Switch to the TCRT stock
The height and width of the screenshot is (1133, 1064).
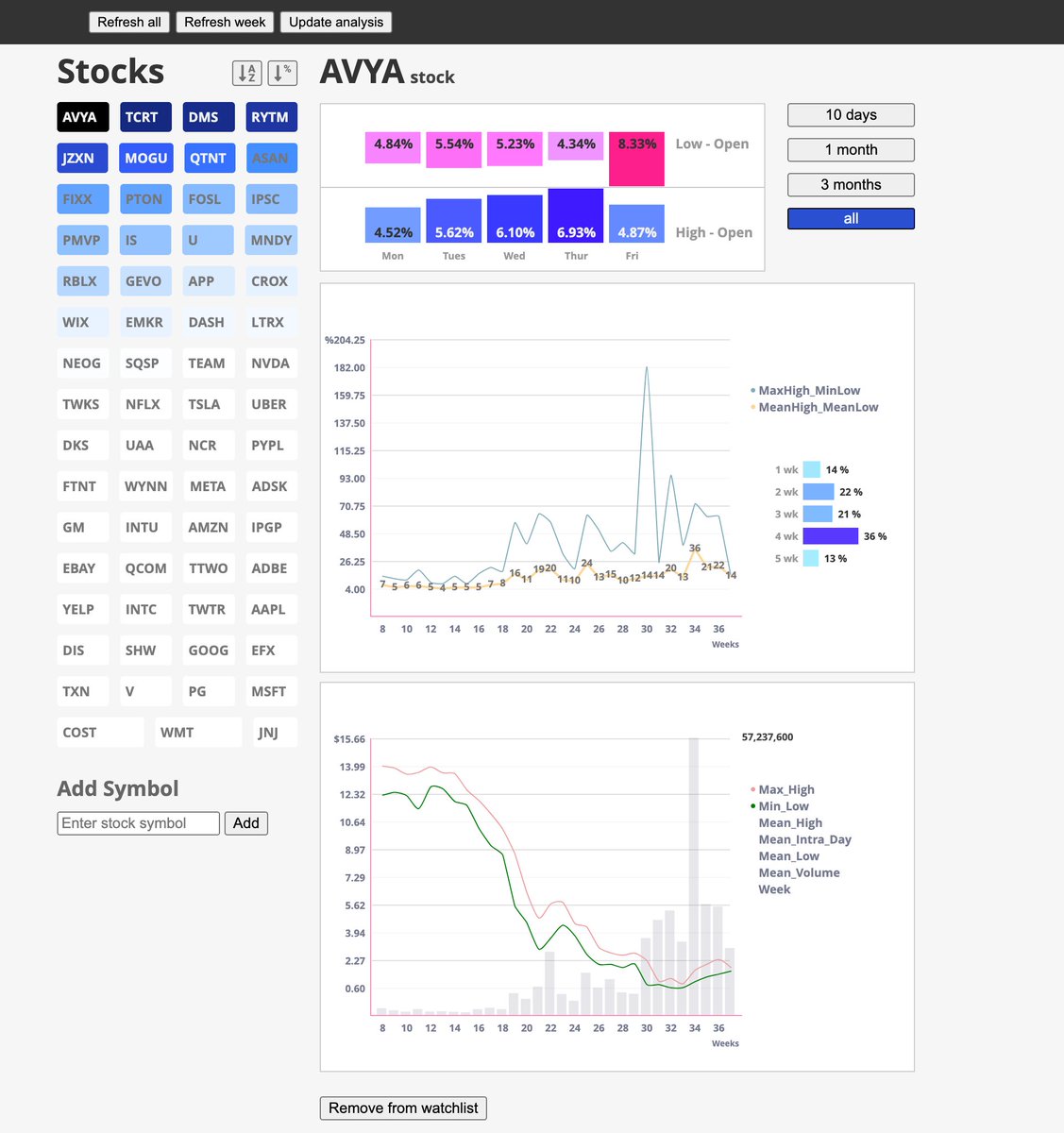coord(144,116)
